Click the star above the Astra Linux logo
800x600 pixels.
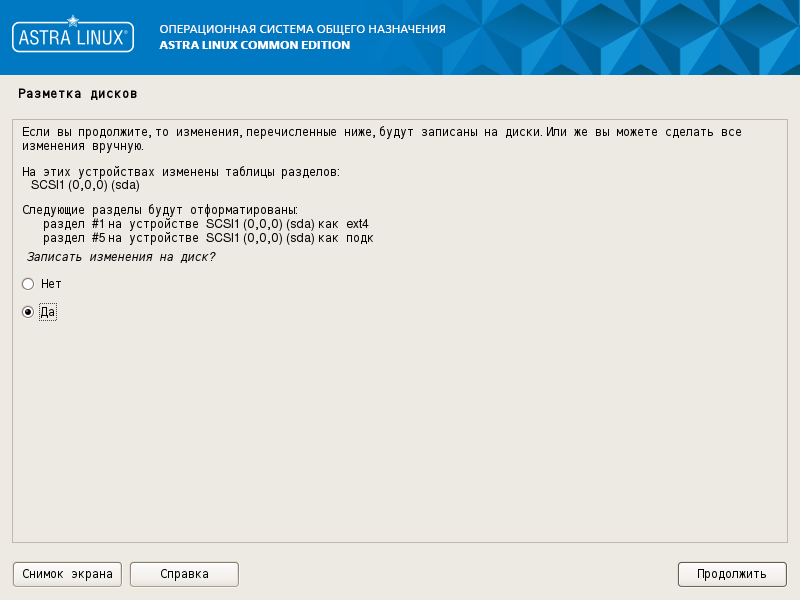73,21
